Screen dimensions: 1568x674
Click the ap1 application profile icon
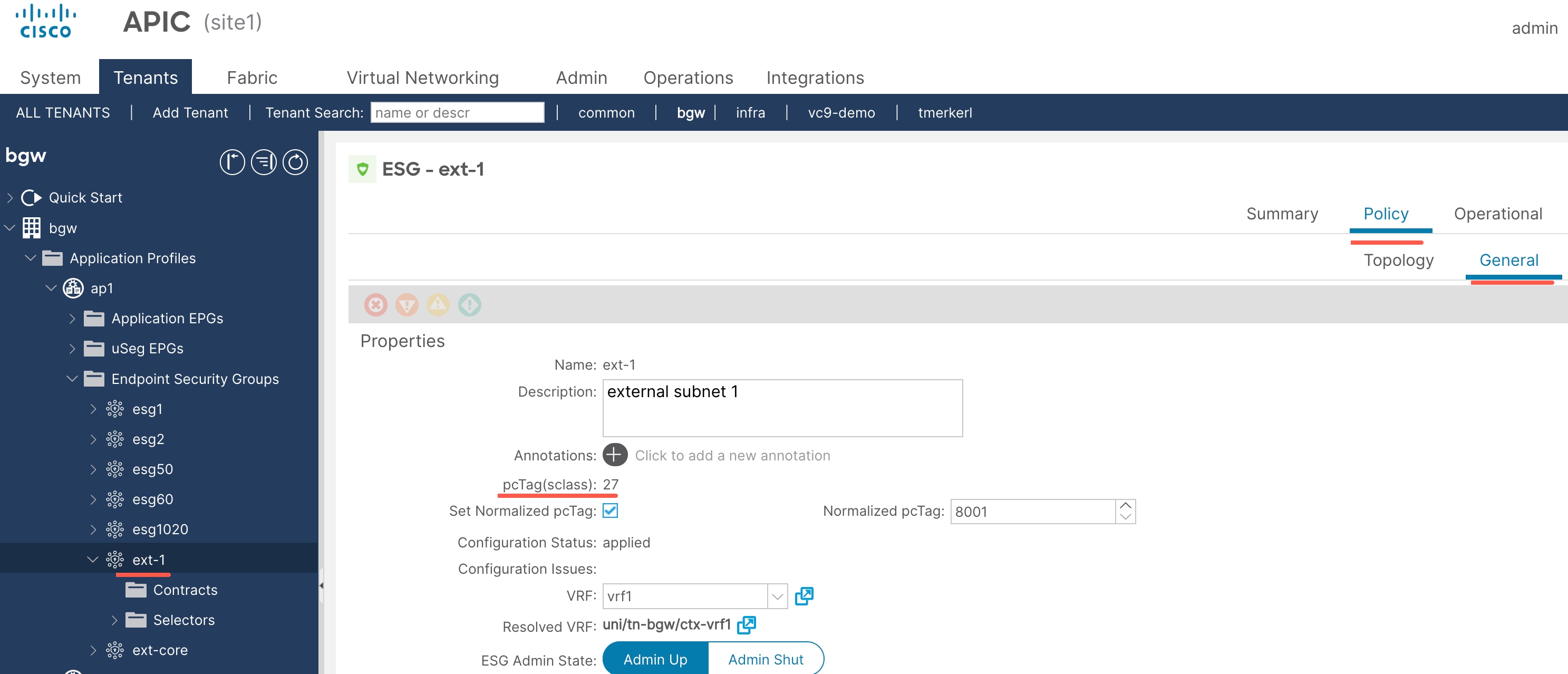[x=73, y=288]
